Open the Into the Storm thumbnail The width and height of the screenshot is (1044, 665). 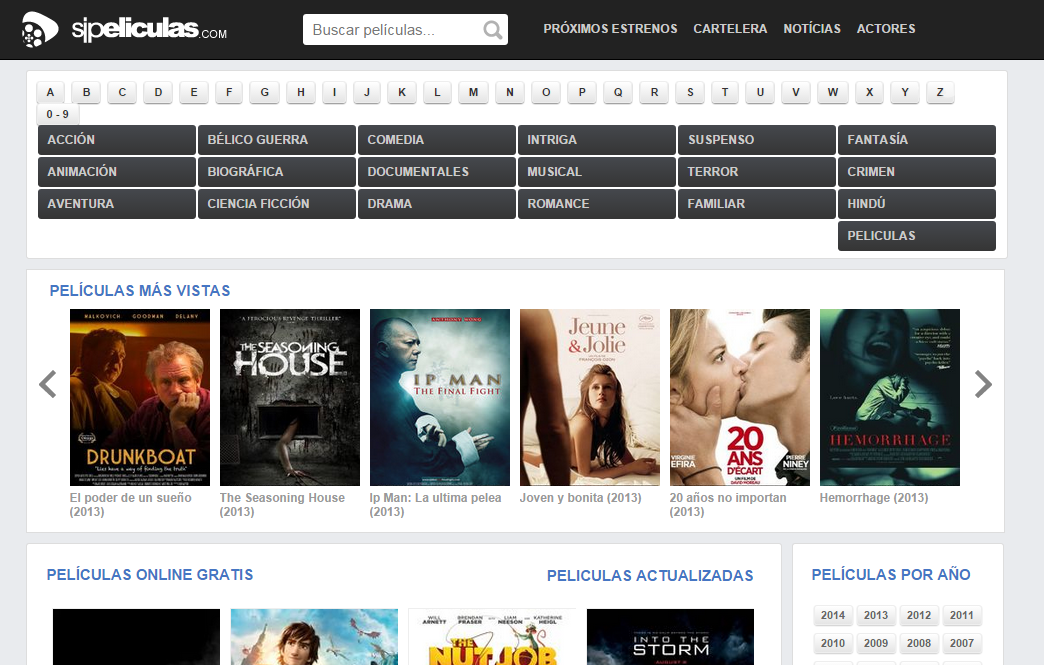pos(670,637)
